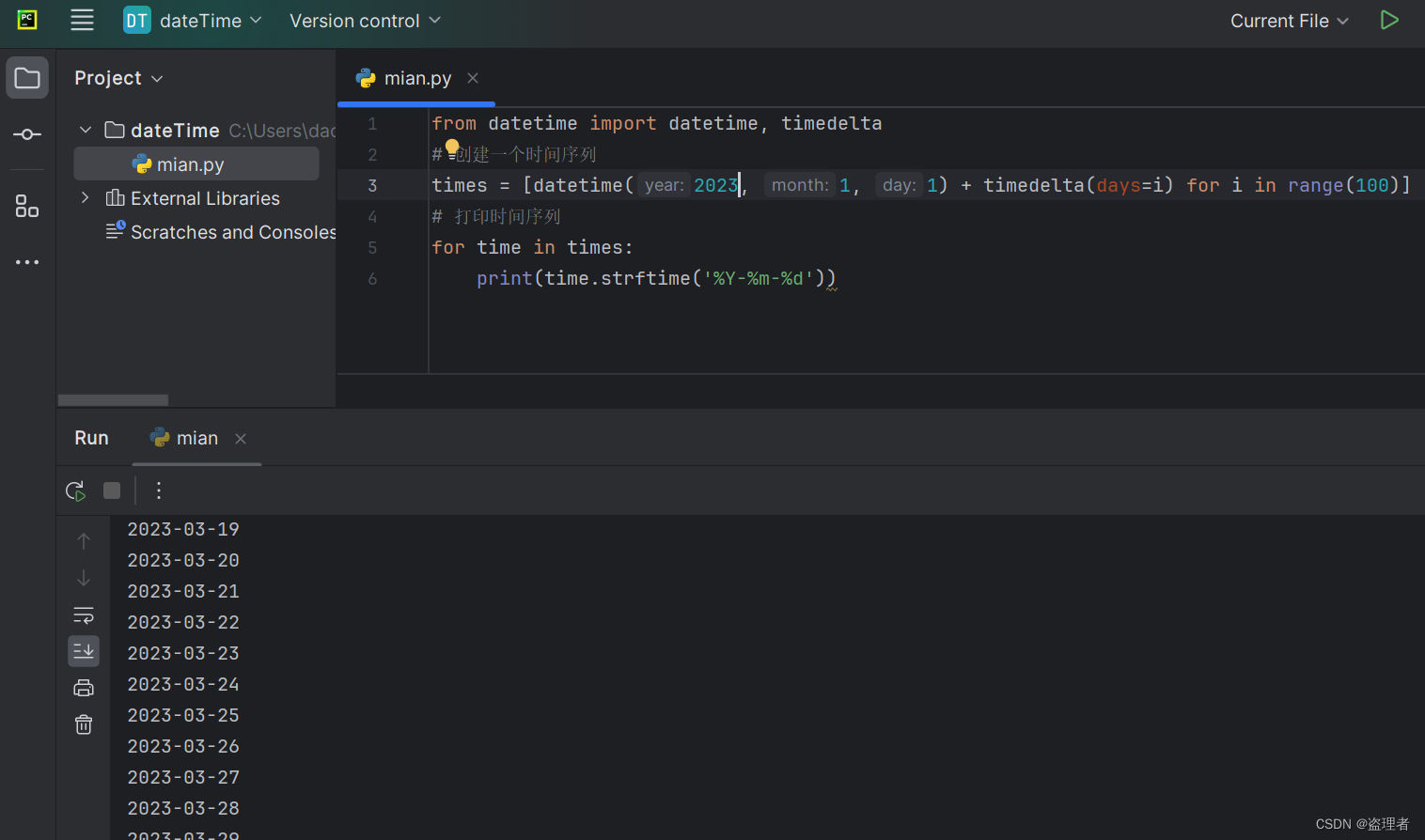This screenshot has width=1425, height=840.
Task: Select Scratches and Consoles
Action: pos(233,232)
